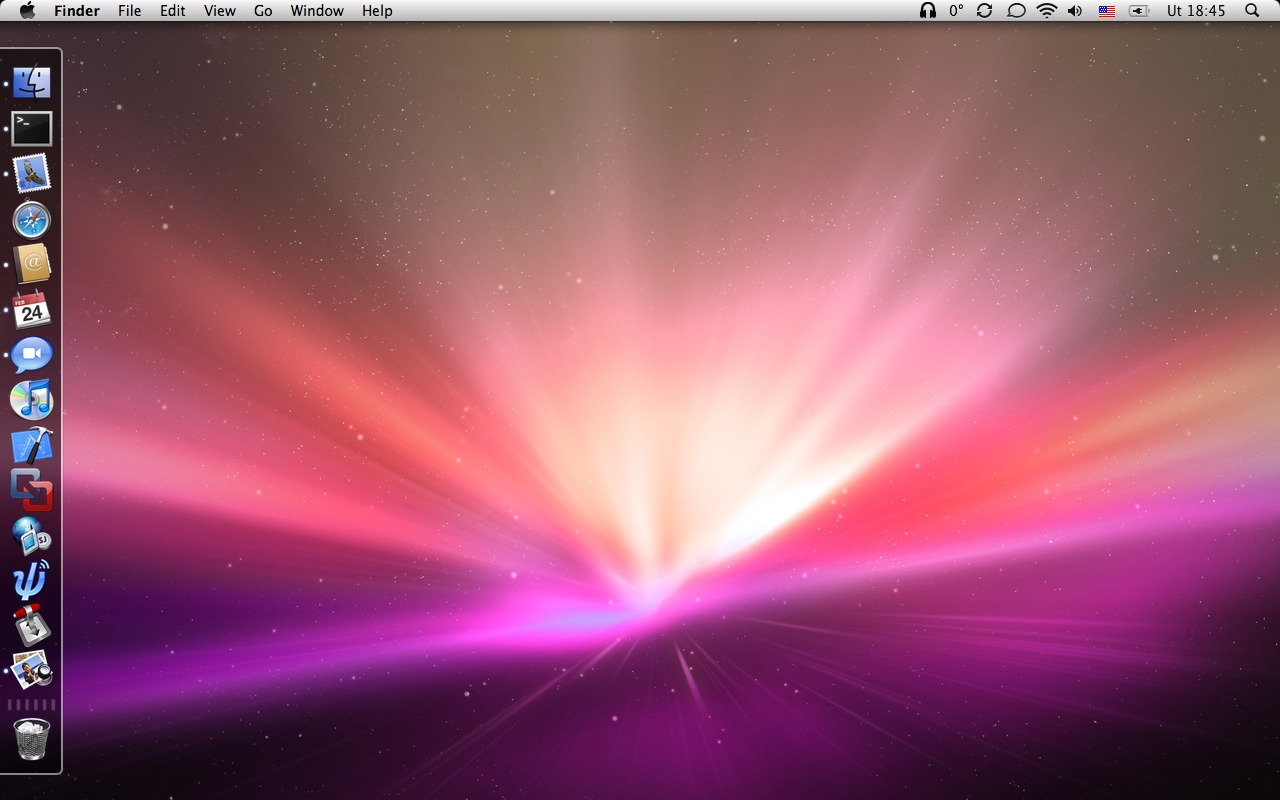Open the Go menu

point(263,11)
